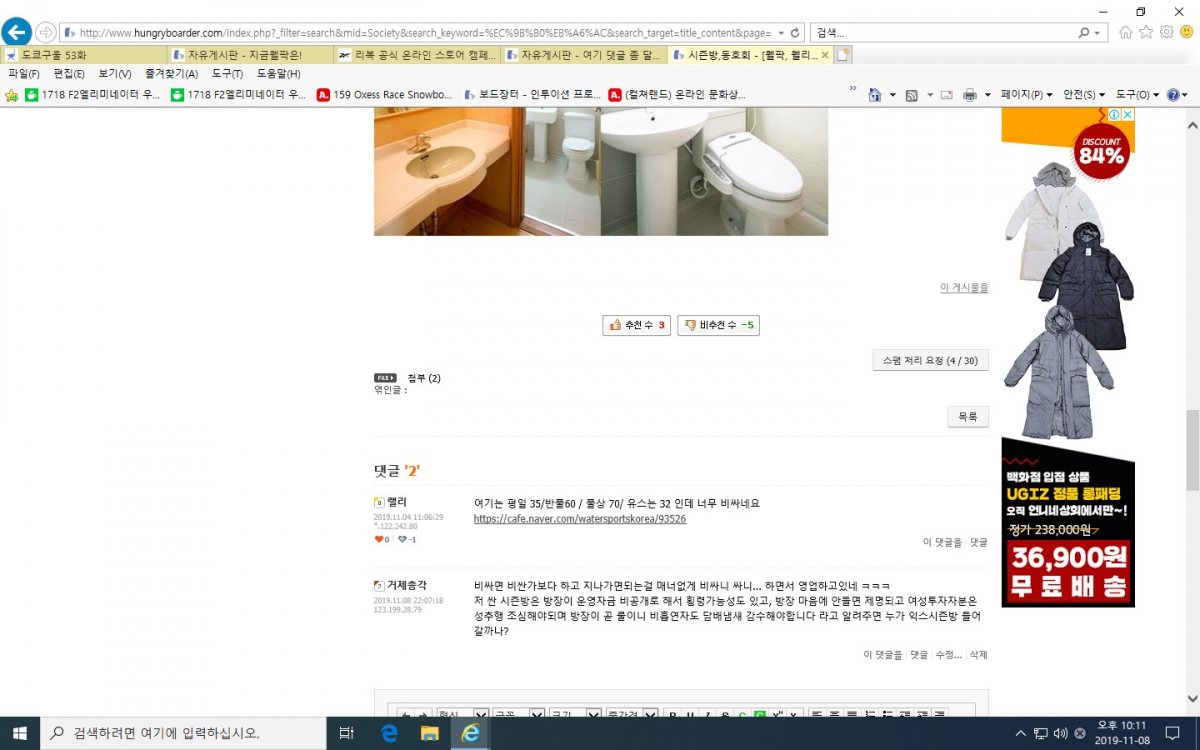Show more command bar items with the chevron
Image resolution: width=1200 pixels, height=750 pixels.
(853, 88)
